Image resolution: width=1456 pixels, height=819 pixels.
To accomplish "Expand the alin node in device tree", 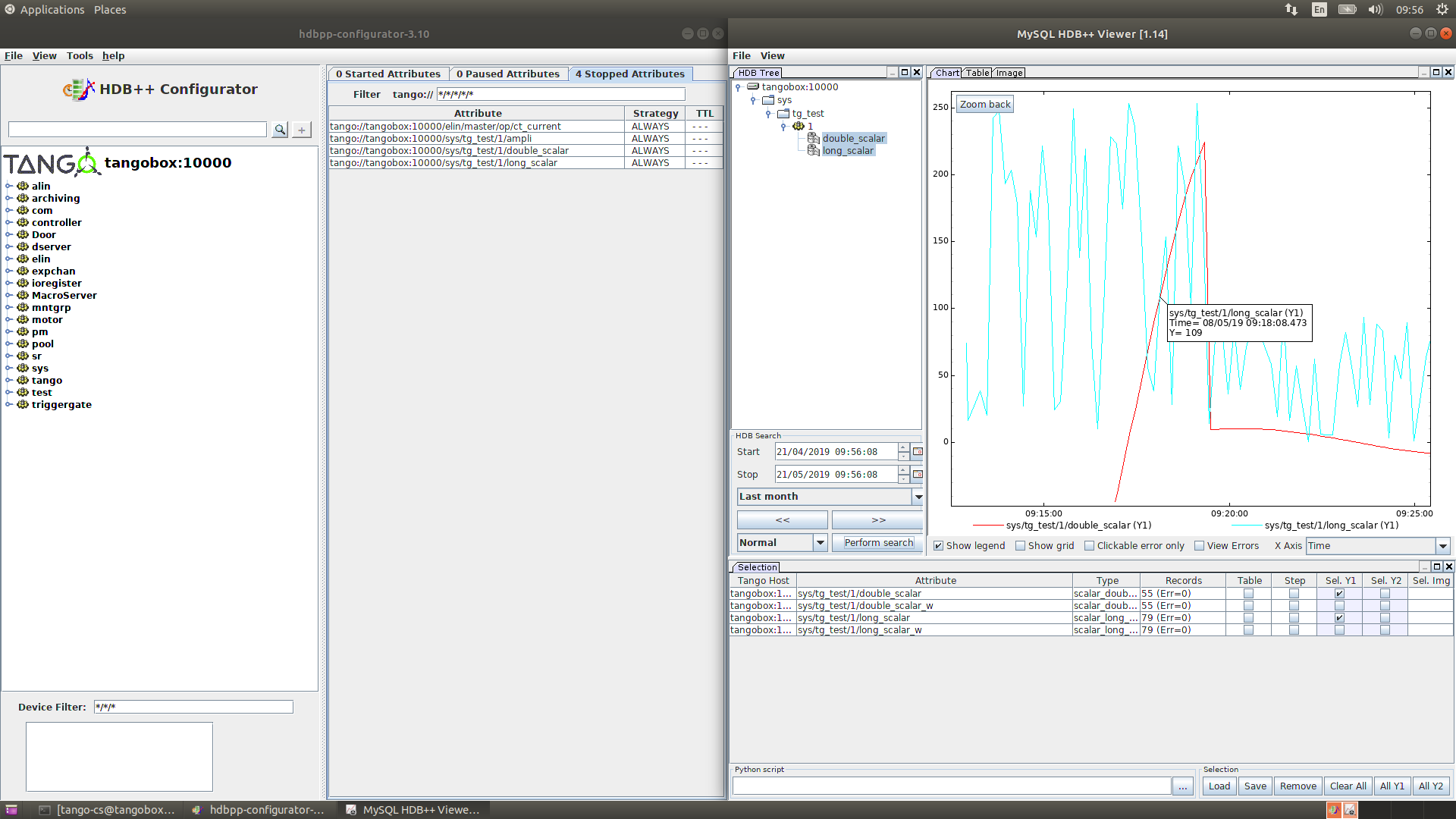I will coord(8,186).
